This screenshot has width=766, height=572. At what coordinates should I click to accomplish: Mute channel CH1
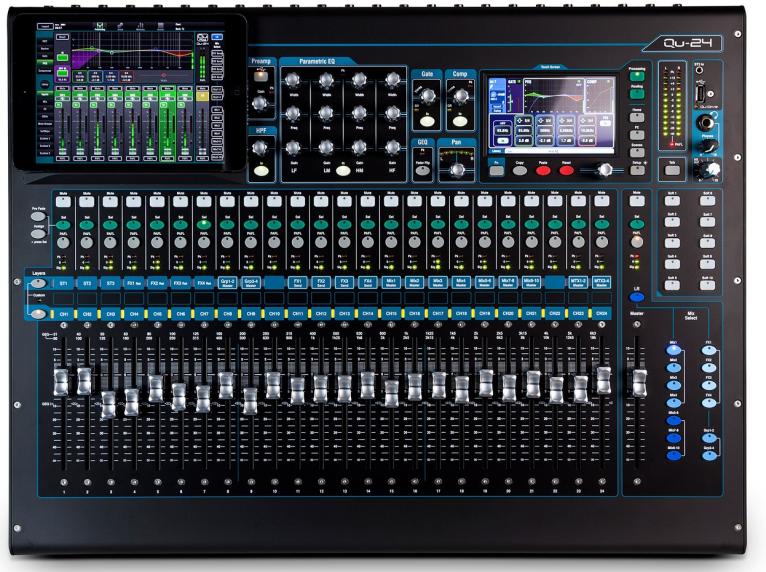coord(64,201)
